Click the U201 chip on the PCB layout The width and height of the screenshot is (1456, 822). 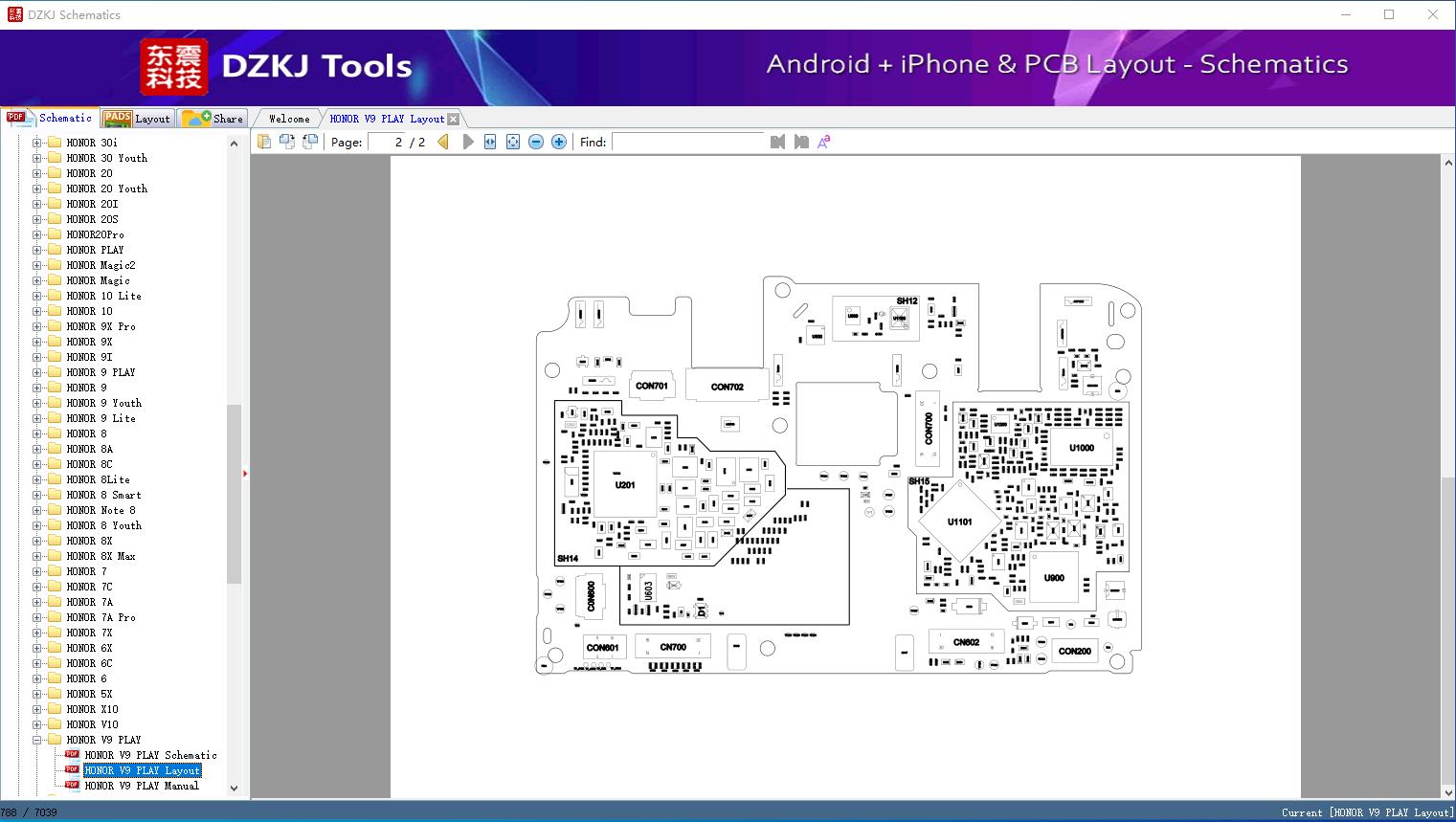[625, 485]
